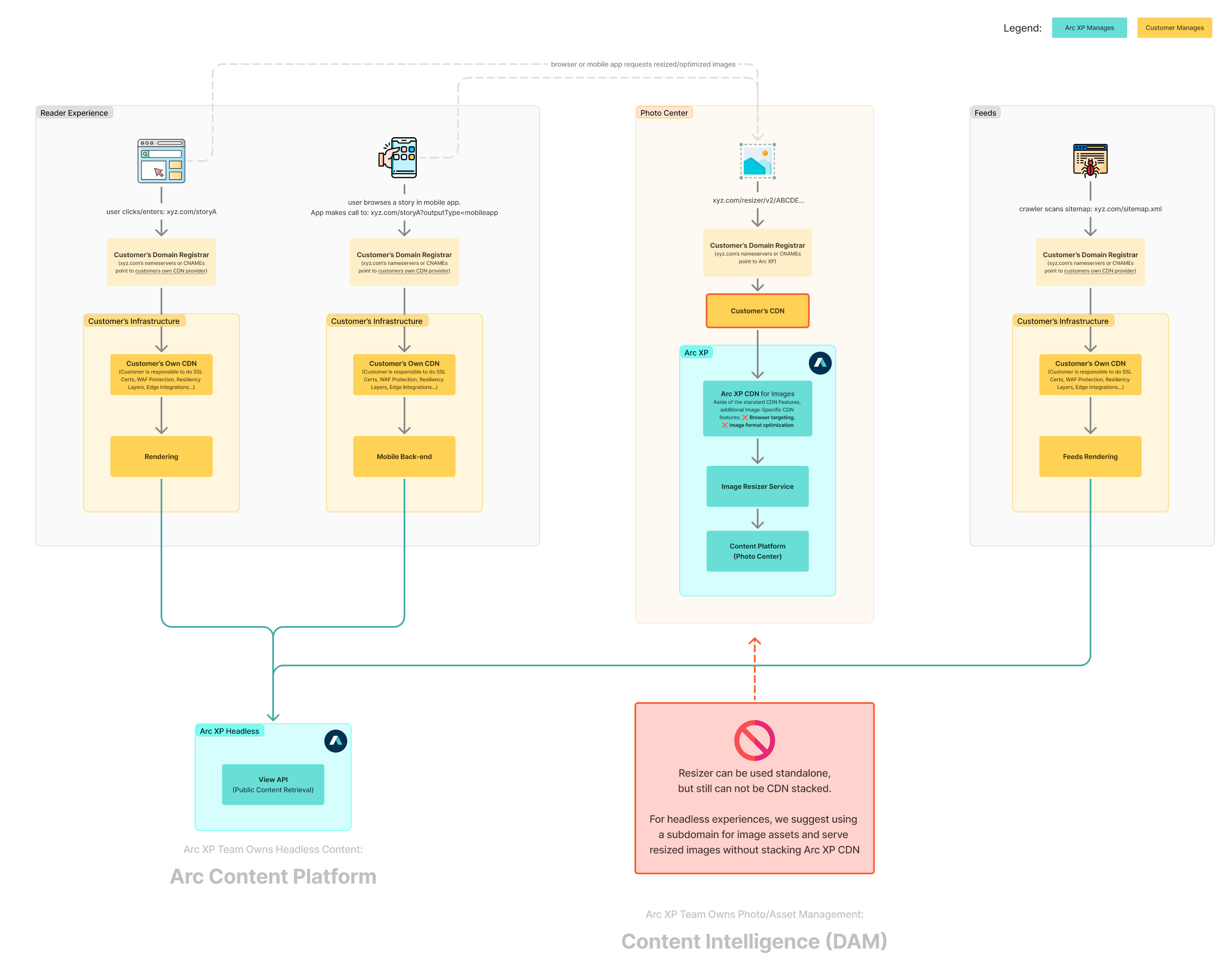Select the Feeds Rendering box
The height and width of the screenshot is (970, 1232).
(x=1090, y=456)
